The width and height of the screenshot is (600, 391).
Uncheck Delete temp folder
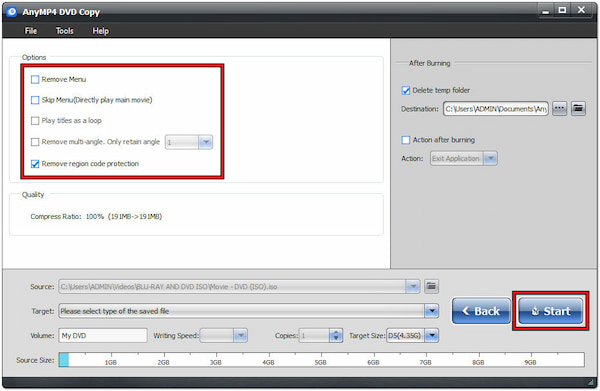406,91
